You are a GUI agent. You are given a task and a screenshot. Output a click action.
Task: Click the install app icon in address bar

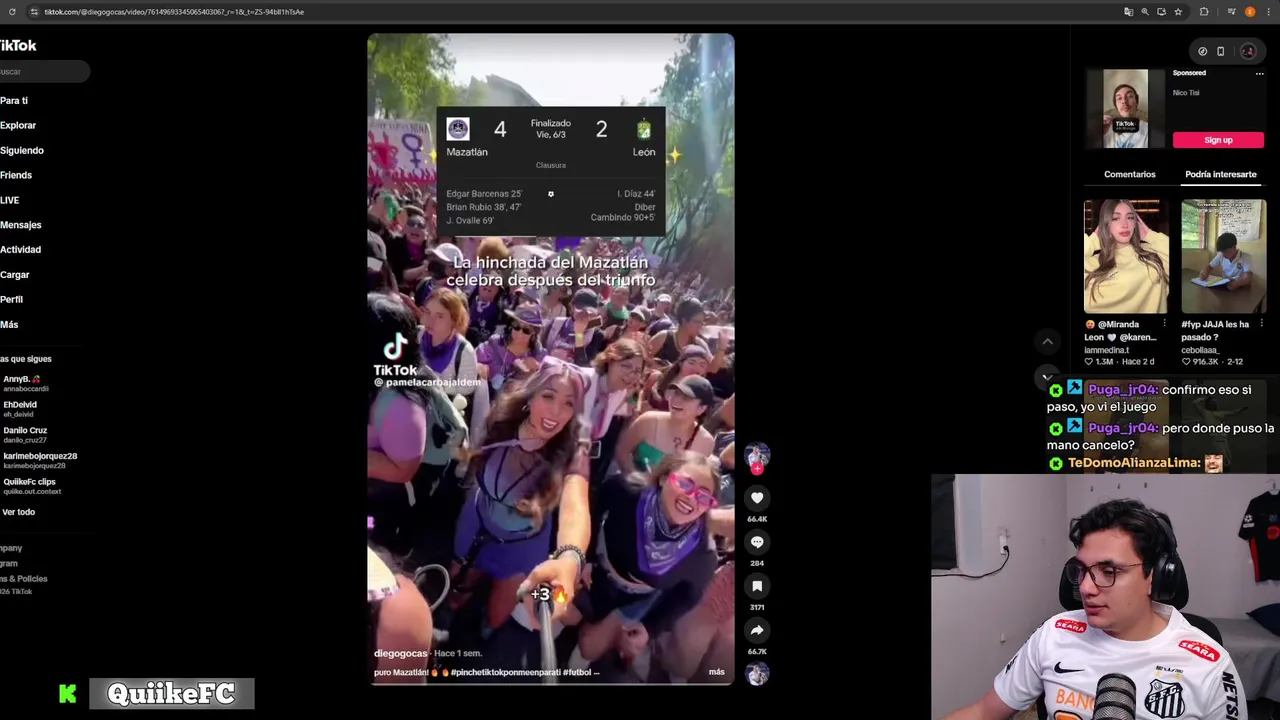click(x=1161, y=12)
